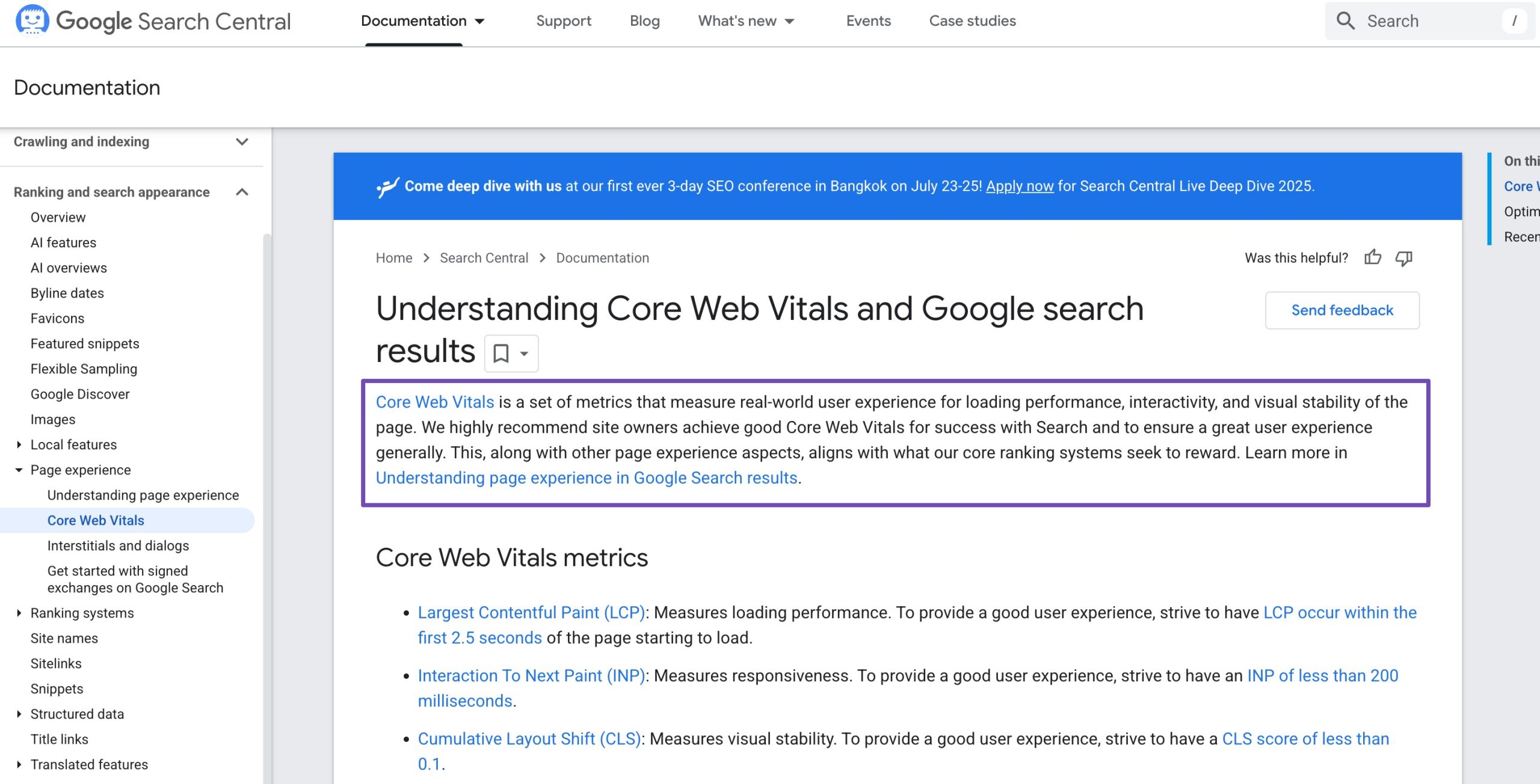Click the breadcrumb chevron after Home

pyautogui.click(x=427, y=258)
